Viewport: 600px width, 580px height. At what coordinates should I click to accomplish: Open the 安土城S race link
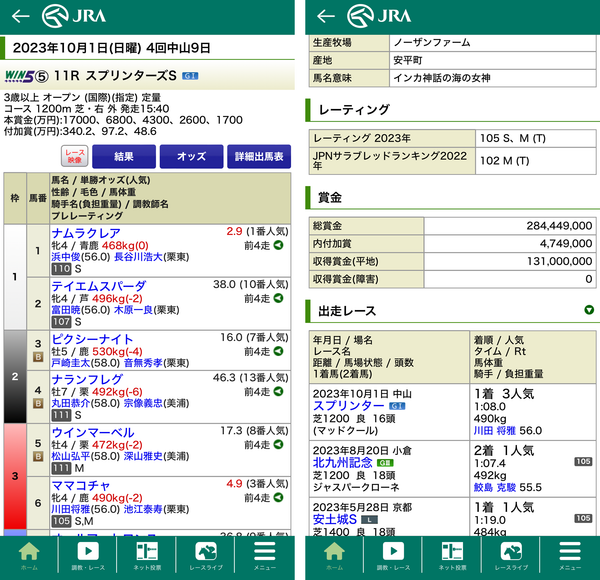coord(335,519)
